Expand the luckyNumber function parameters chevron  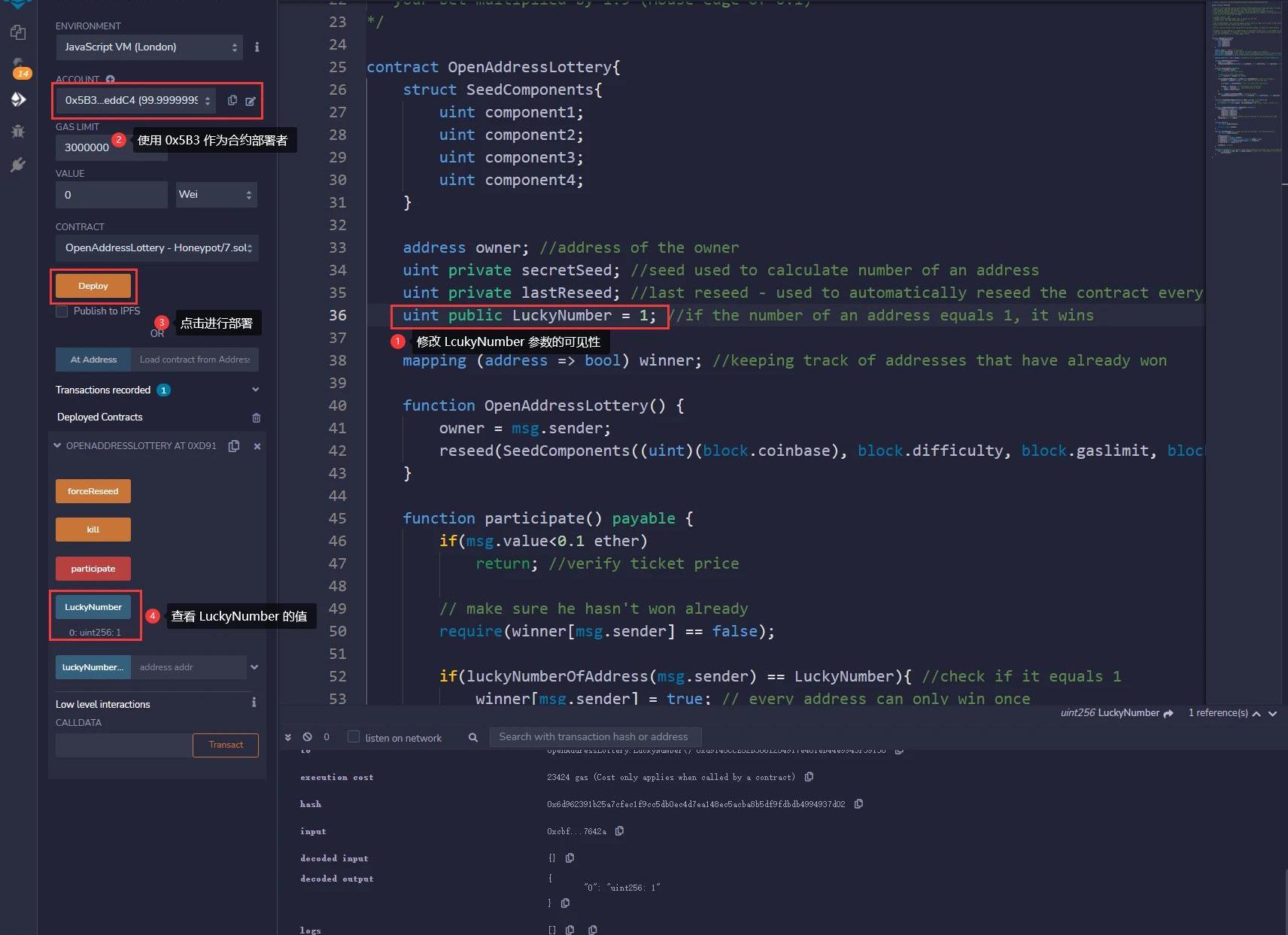click(x=254, y=667)
